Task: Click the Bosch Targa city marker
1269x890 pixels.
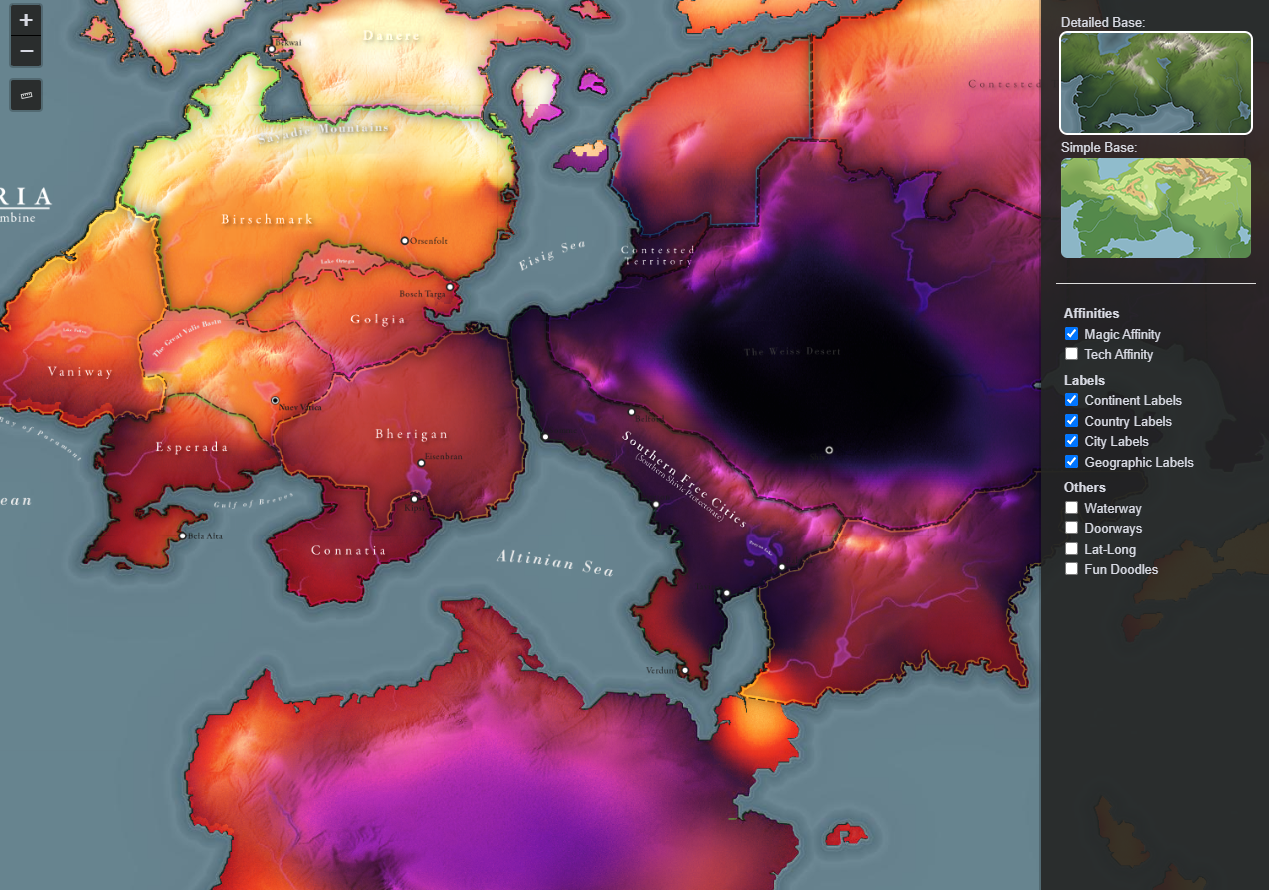Action: [452, 286]
